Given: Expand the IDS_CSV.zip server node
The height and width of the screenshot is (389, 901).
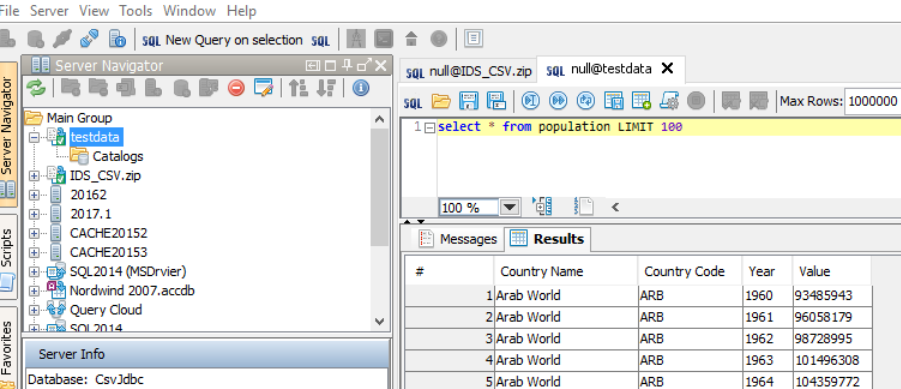Looking at the screenshot, I should click(x=34, y=176).
